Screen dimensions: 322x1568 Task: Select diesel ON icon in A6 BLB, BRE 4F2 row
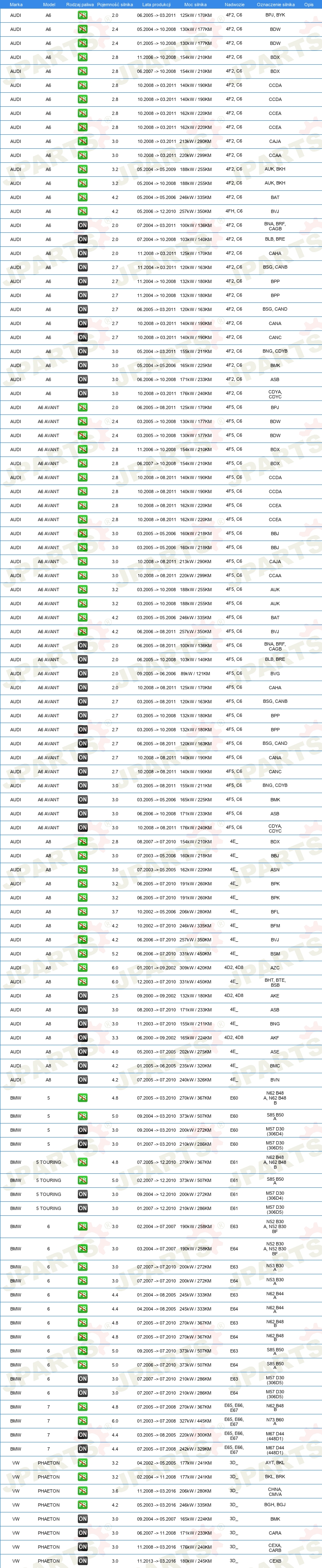82,239
